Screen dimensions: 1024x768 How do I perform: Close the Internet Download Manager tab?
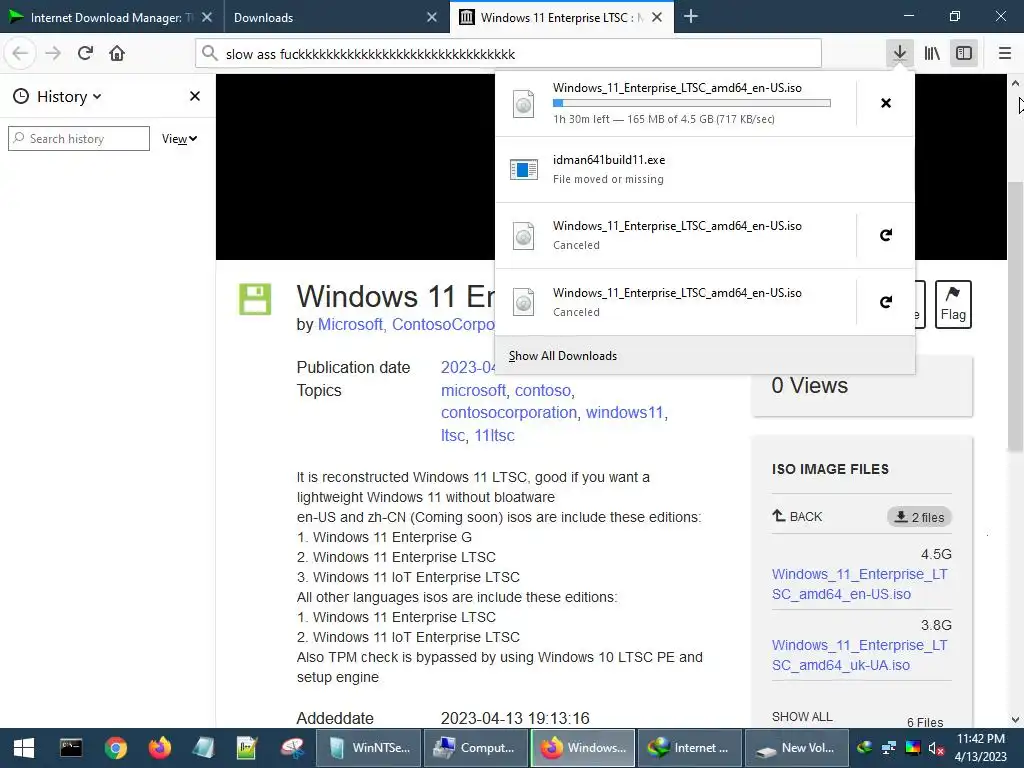(x=207, y=17)
